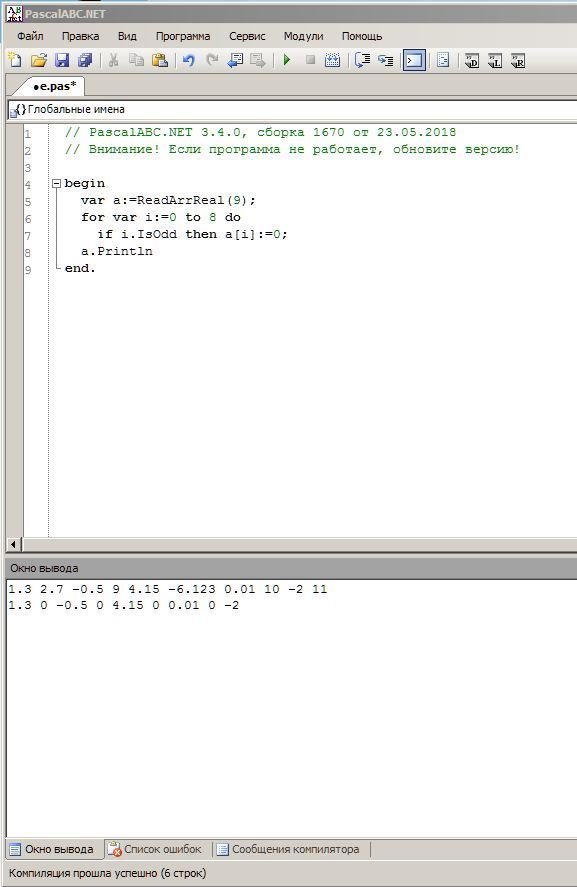Viewport: 577px width, 887px height.
Task: Click the Stop program square icon
Action: click(310, 60)
